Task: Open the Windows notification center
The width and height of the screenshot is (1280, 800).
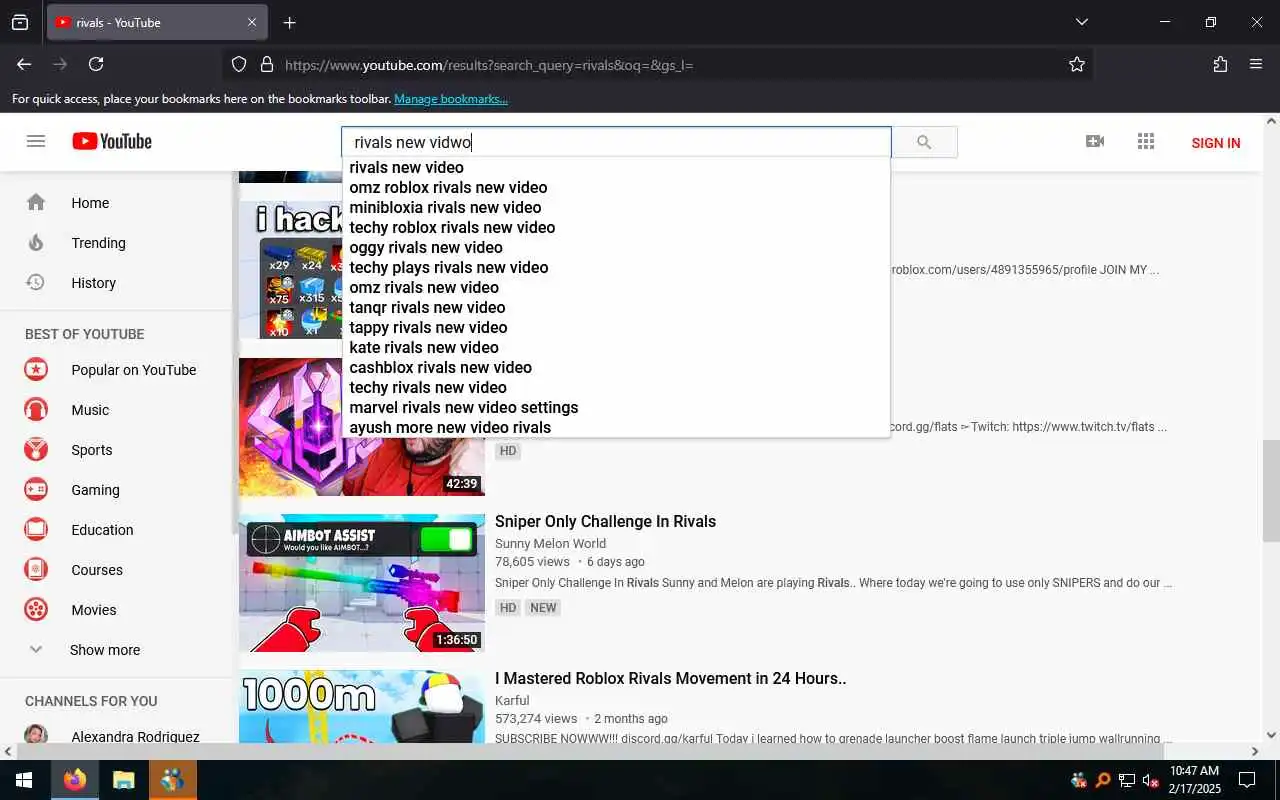Action: pyautogui.click(x=1247, y=780)
